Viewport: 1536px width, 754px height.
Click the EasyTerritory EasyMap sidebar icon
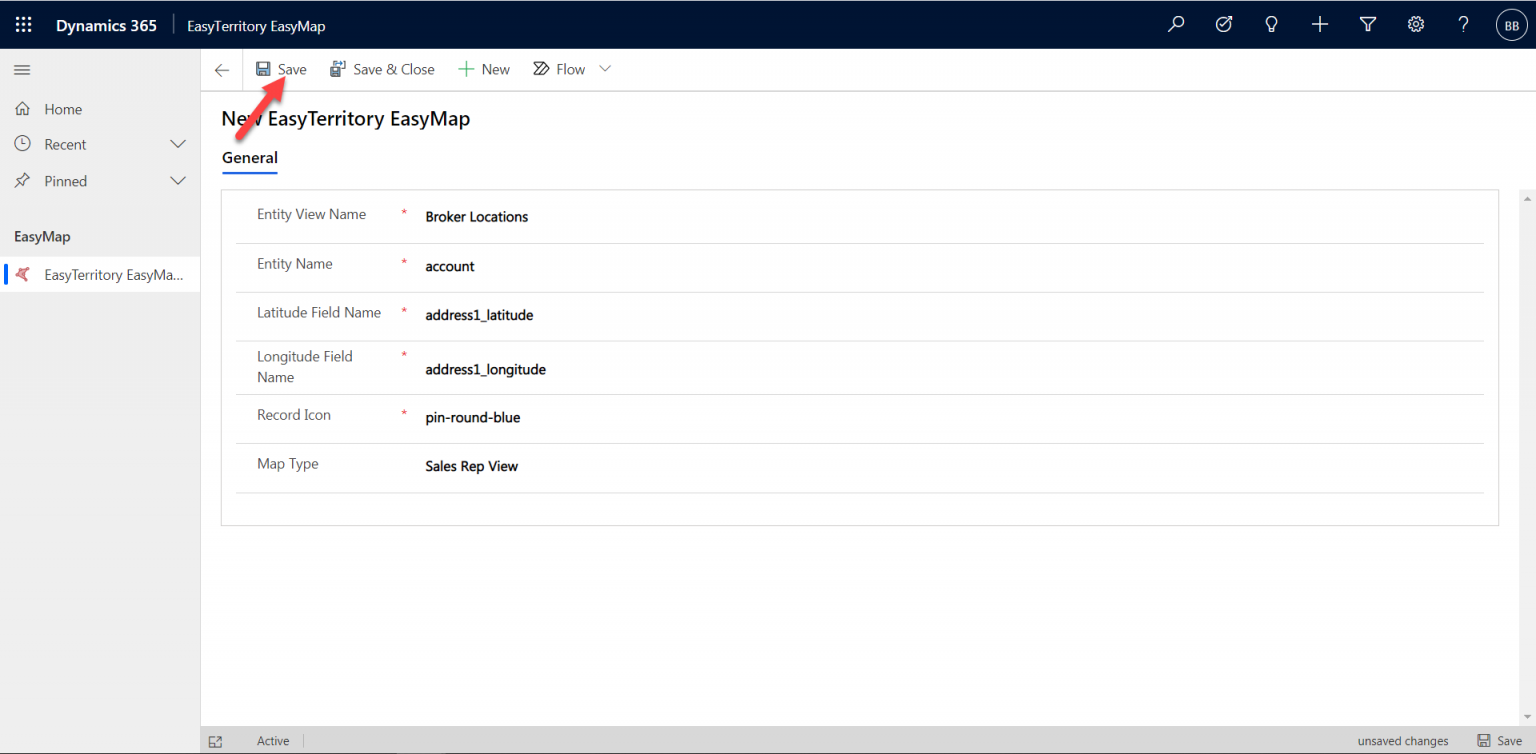coord(22,274)
